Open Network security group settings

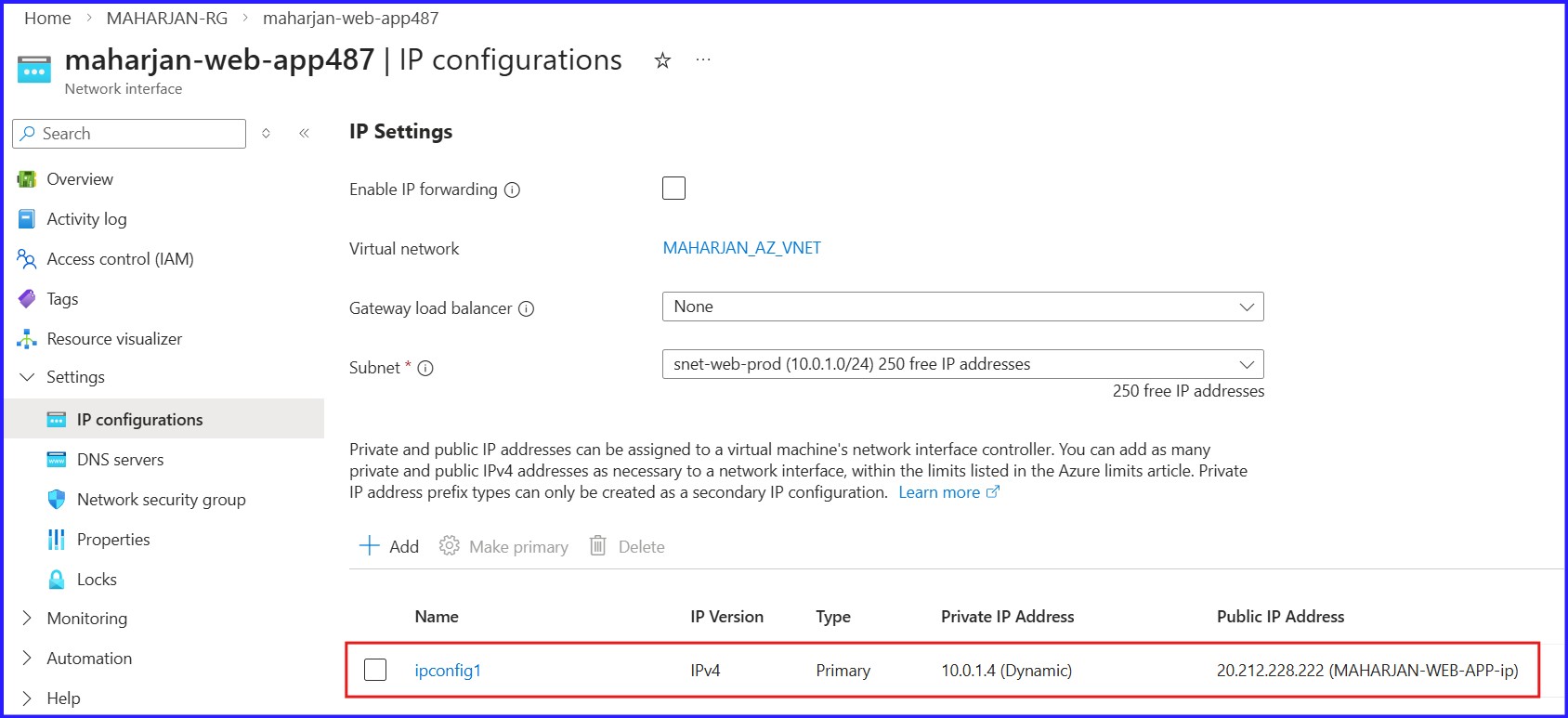[x=162, y=499]
